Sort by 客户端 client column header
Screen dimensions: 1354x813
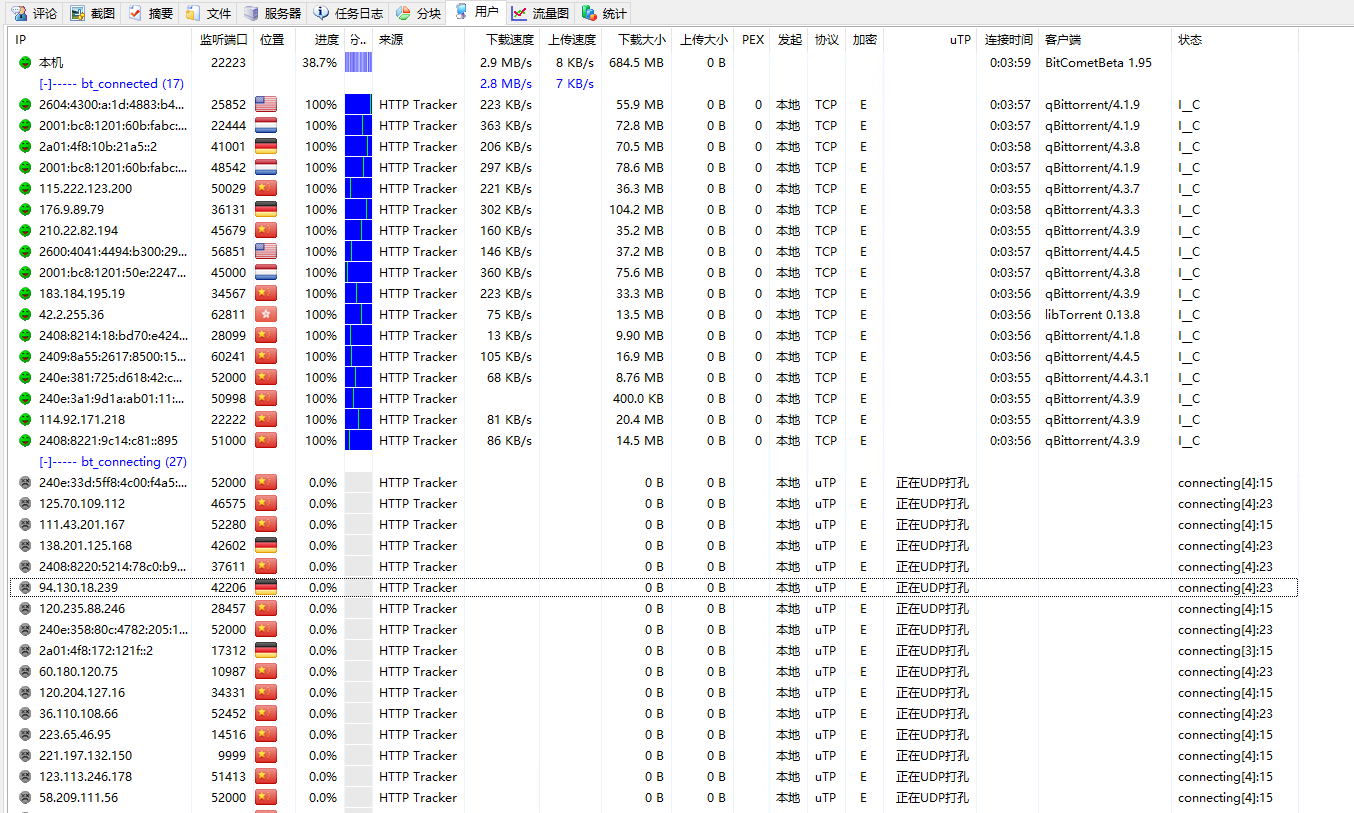(1105, 40)
